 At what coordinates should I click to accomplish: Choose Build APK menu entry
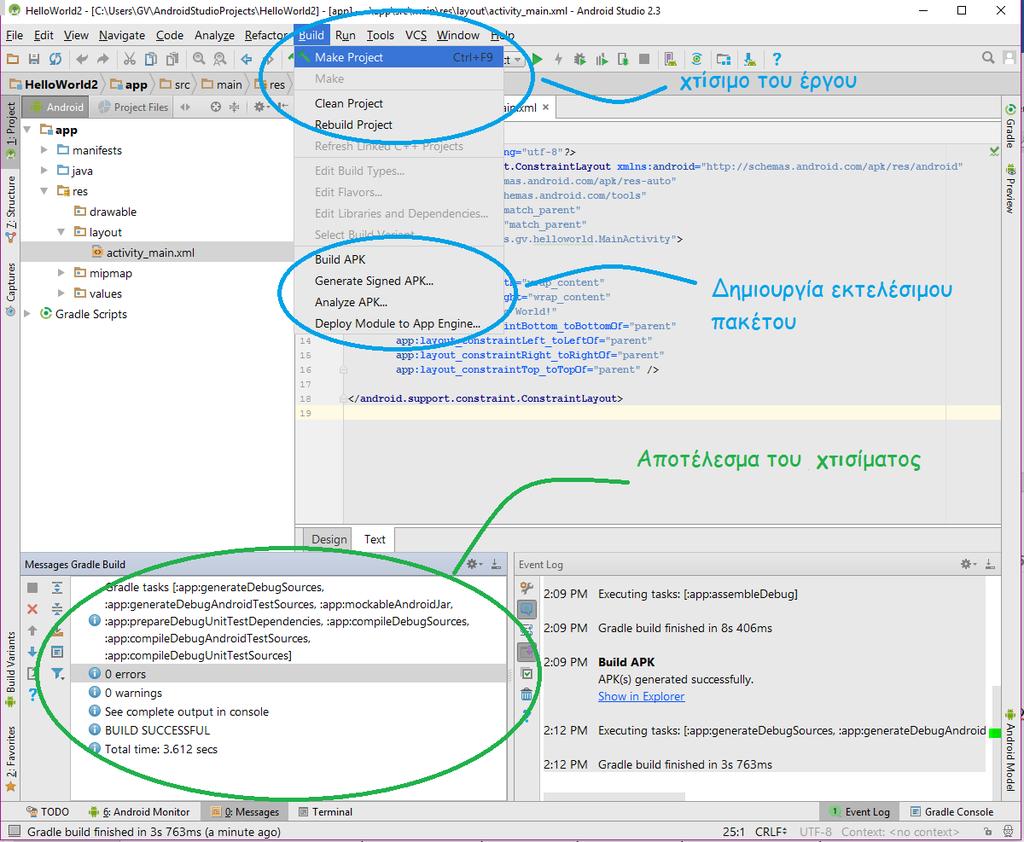398,259
